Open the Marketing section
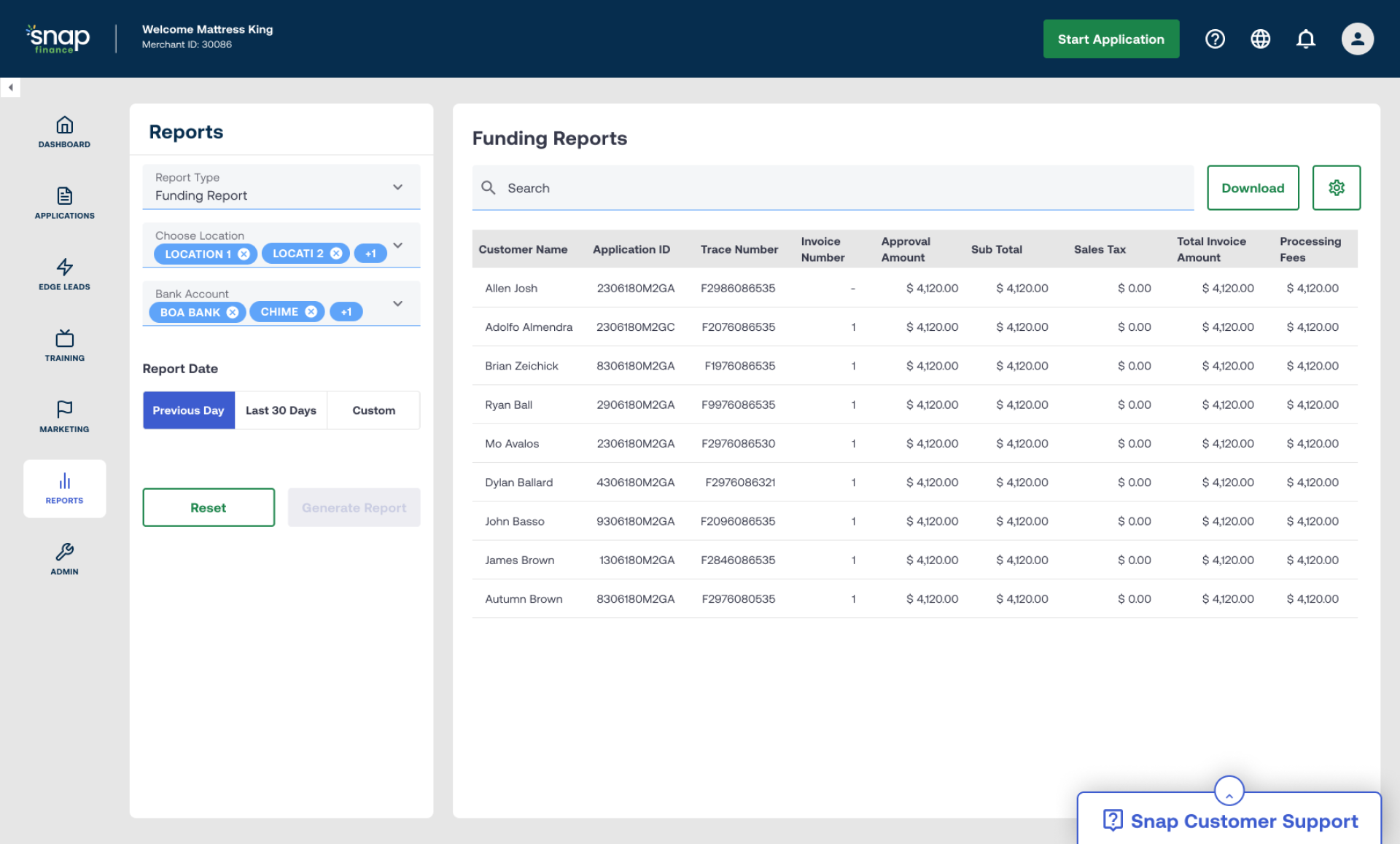 click(64, 416)
